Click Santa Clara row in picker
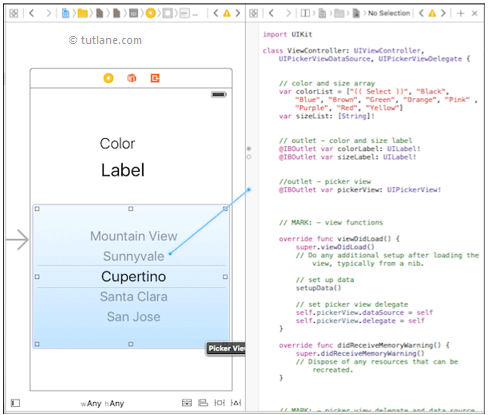The image size is (488, 415). (134, 297)
